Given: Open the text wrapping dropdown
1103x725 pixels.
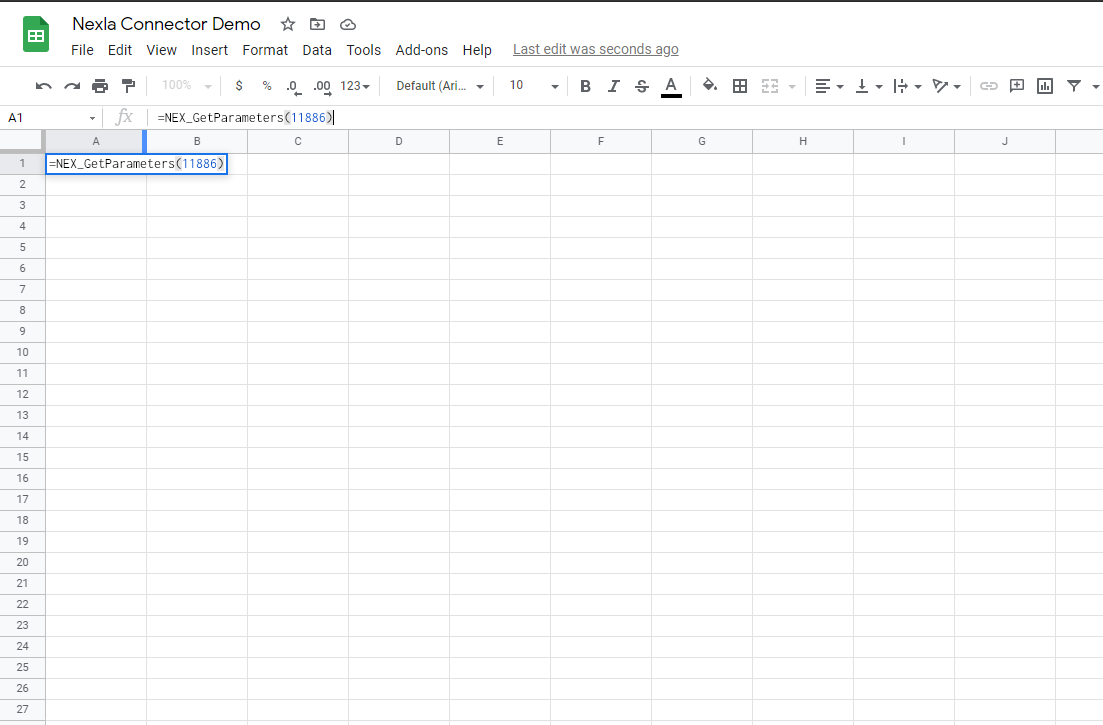Looking at the screenshot, I should coord(907,86).
